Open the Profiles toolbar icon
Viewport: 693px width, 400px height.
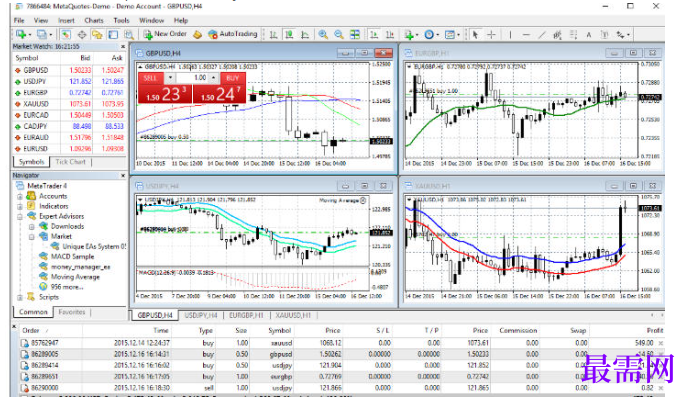pos(42,34)
